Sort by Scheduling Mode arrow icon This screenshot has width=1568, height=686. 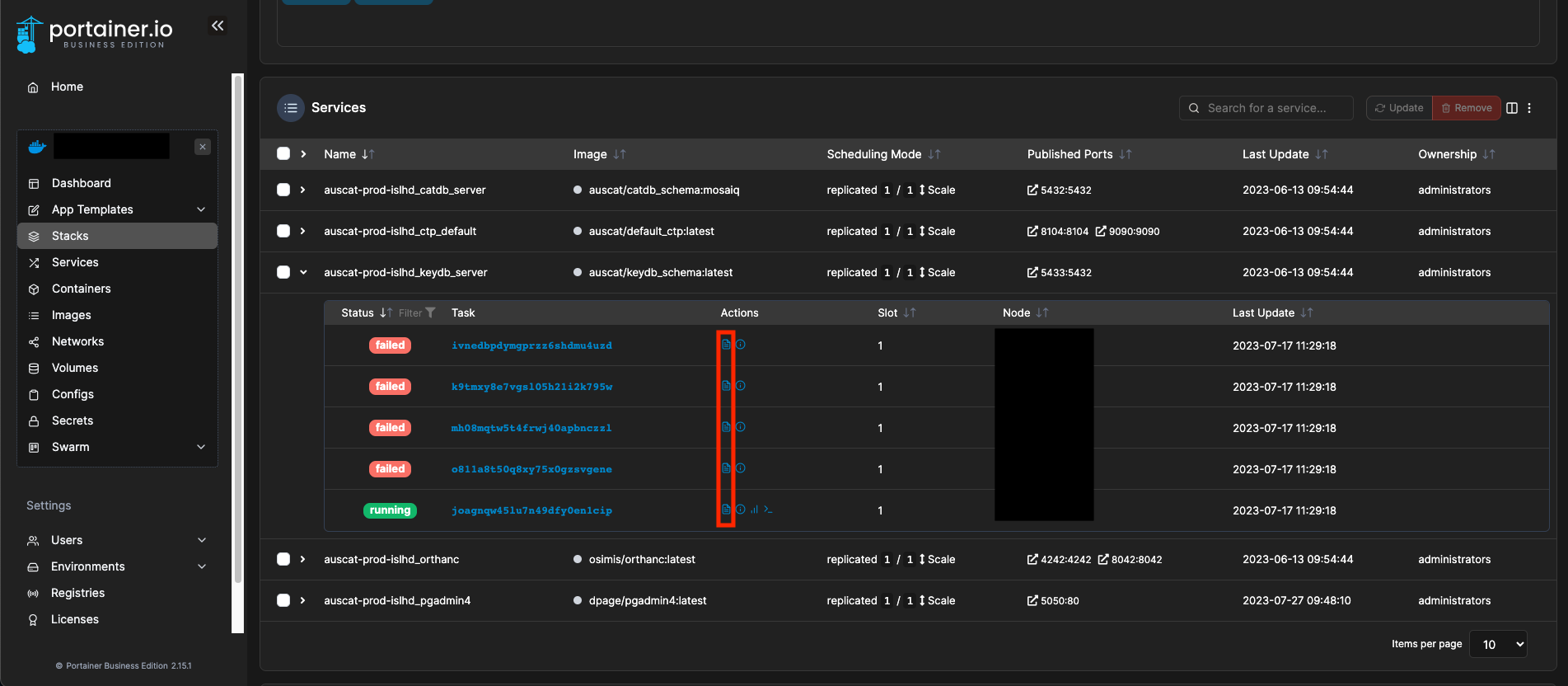934,154
